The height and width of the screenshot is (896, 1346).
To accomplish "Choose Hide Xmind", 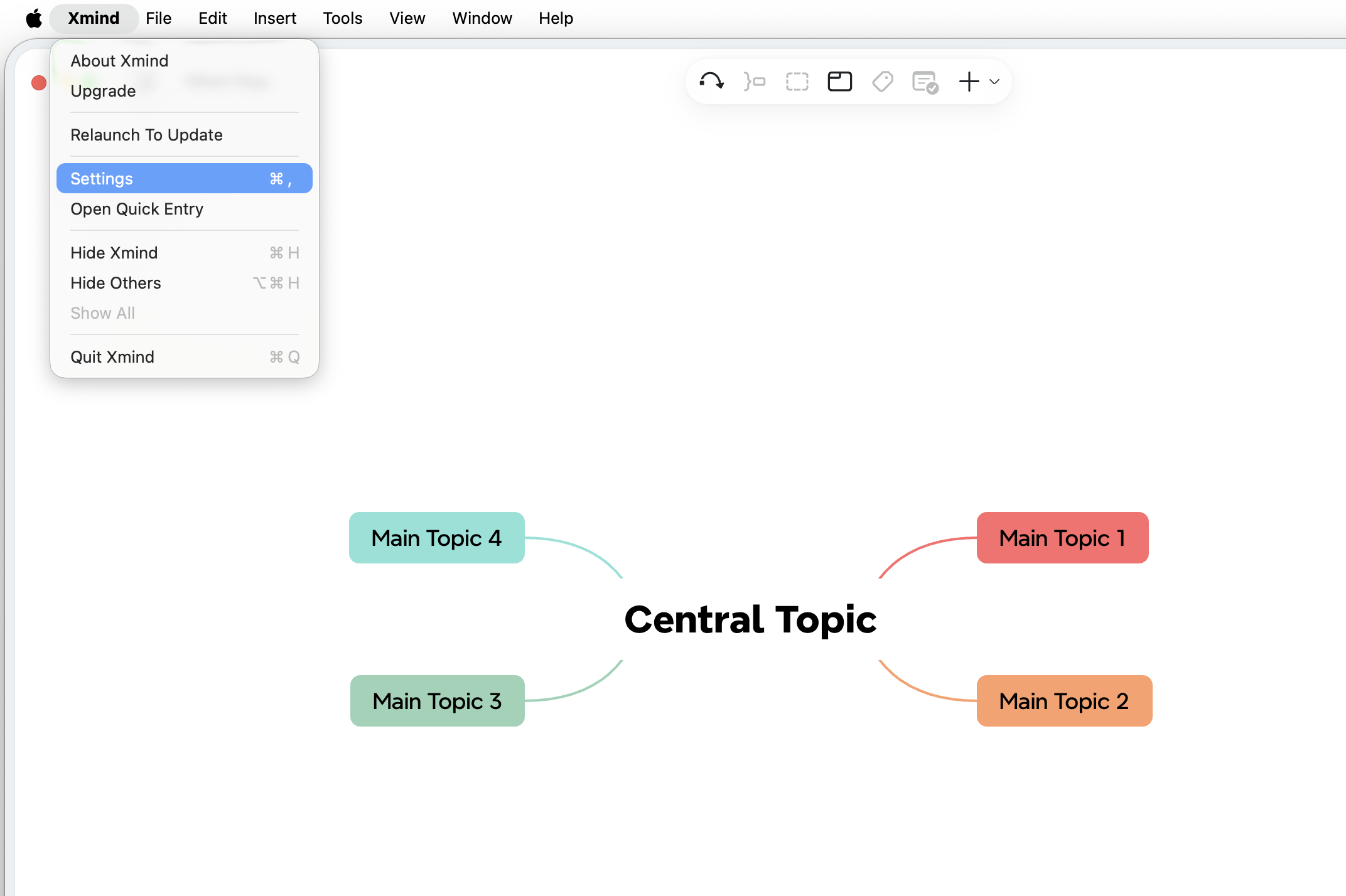I will [185, 253].
